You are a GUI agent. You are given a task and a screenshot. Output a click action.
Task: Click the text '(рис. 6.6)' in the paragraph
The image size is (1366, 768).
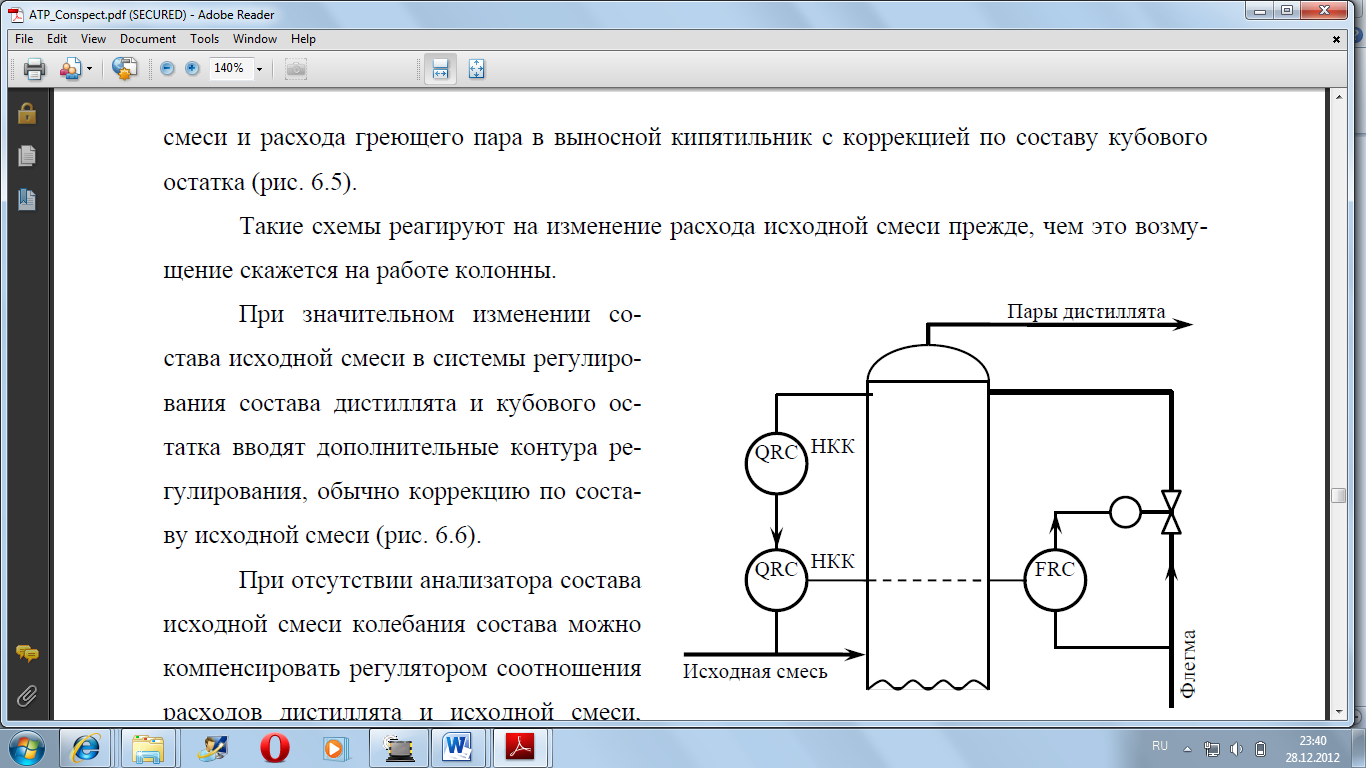click(x=428, y=535)
